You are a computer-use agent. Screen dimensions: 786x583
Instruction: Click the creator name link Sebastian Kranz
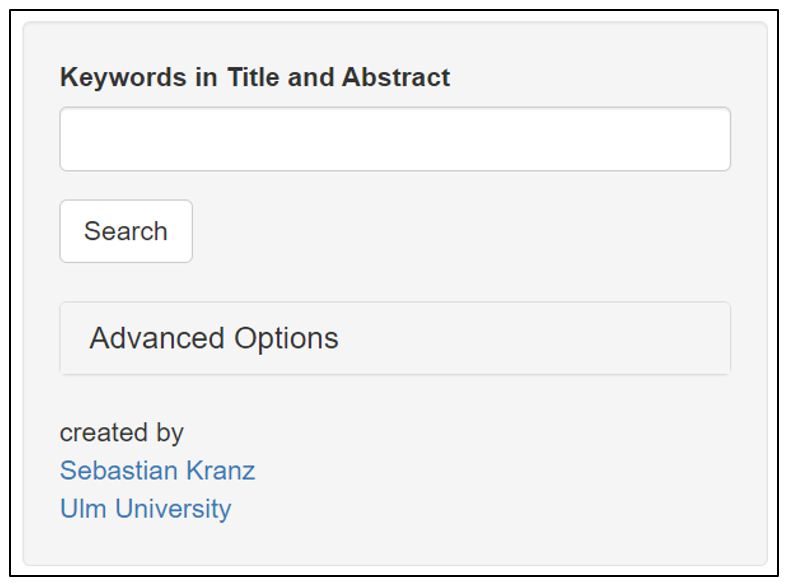[157, 470]
